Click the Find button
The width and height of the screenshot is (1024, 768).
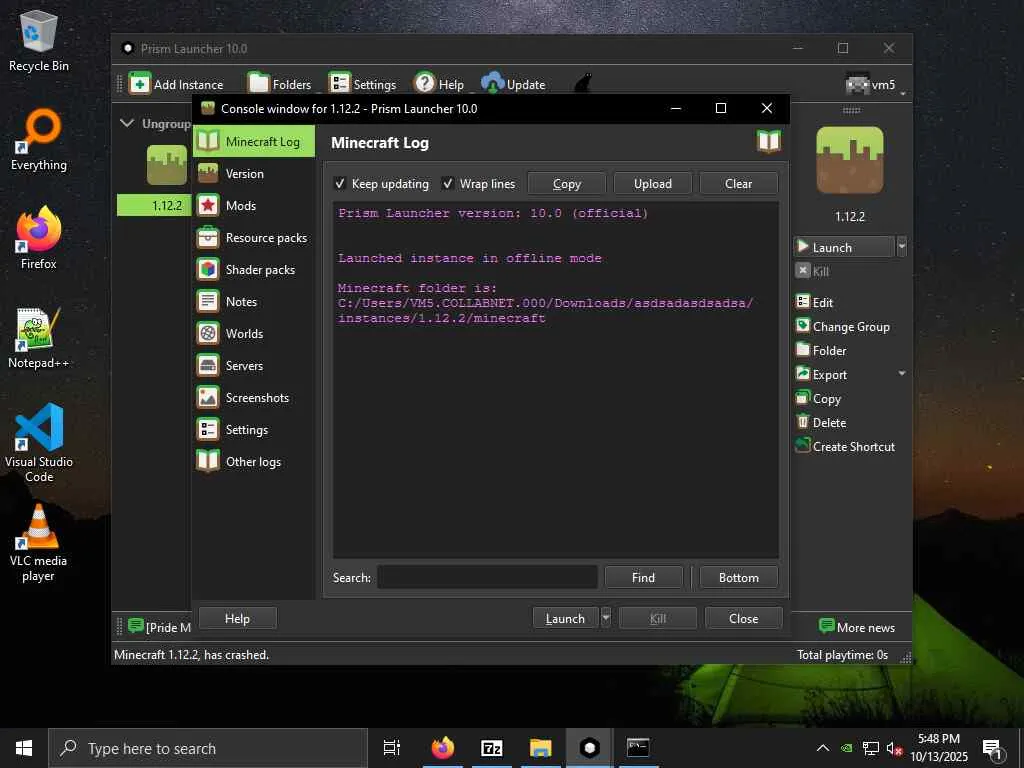pos(643,577)
